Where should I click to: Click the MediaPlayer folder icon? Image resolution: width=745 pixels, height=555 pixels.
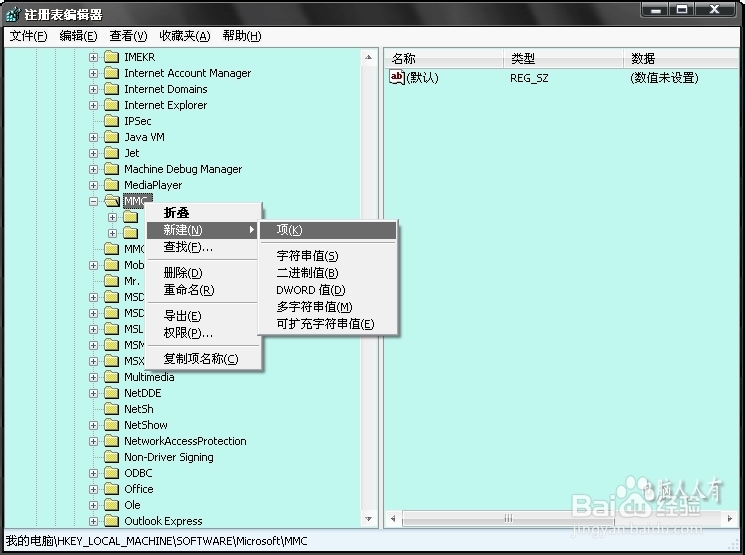[x=112, y=185]
